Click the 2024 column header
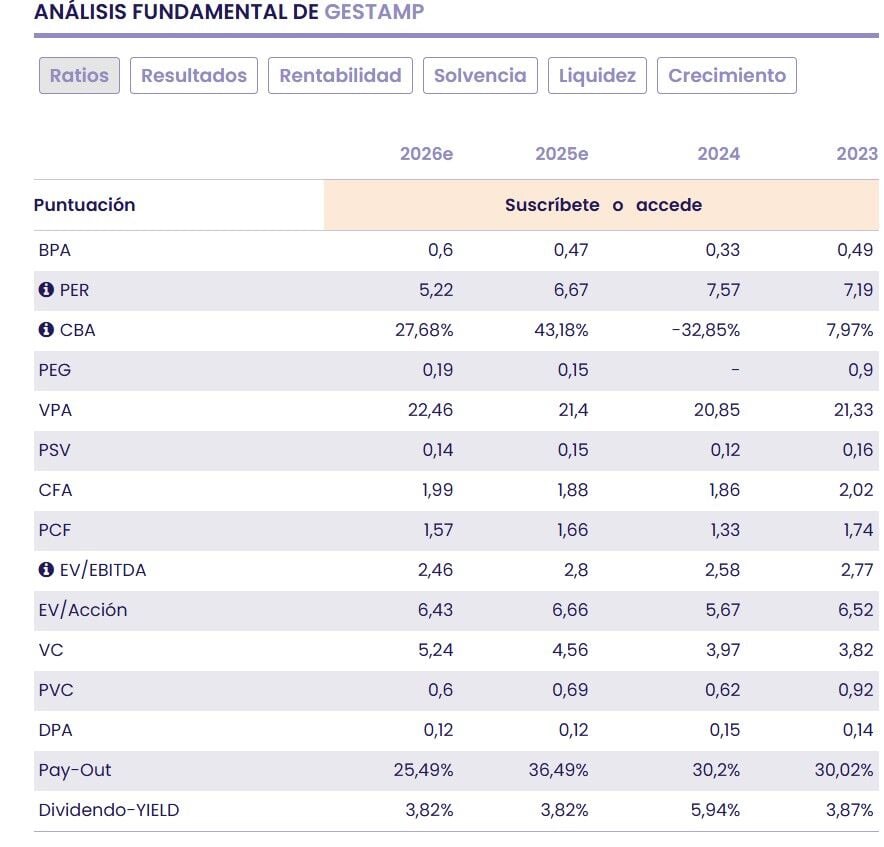Screen dimensions: 884x847 [718, 154]
